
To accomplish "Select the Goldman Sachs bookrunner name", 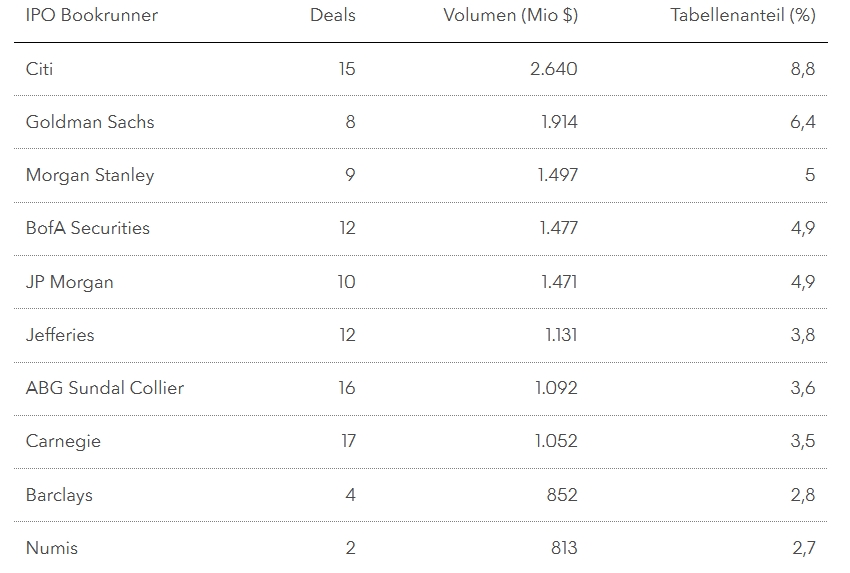I will pos(90,122).
